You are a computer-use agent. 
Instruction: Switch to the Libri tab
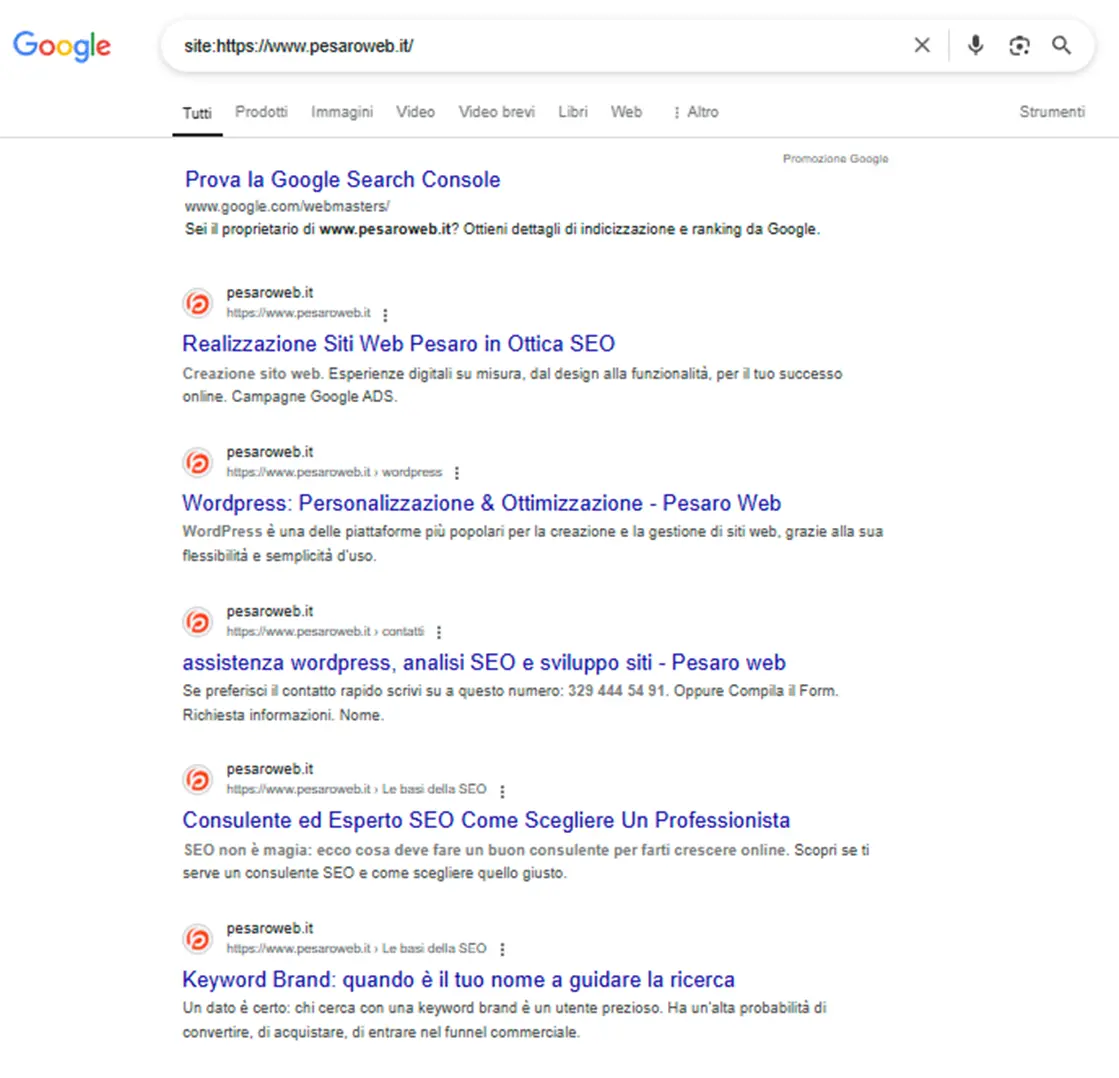[573, 112]
